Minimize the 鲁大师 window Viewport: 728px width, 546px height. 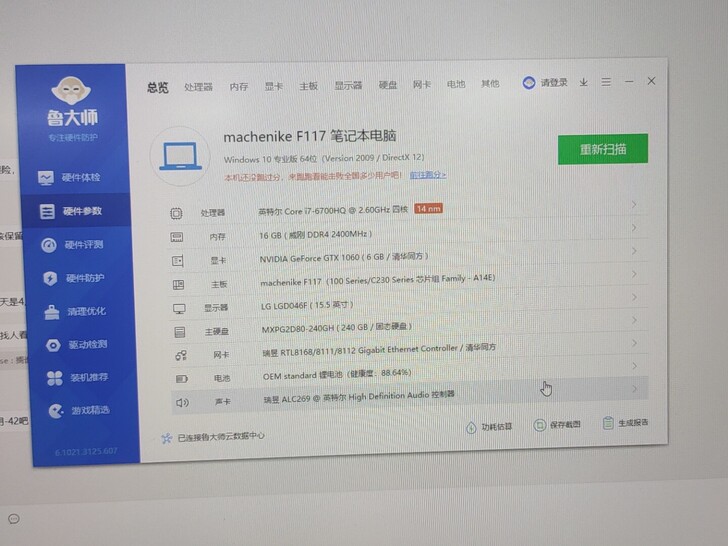[x=629, y=82]
